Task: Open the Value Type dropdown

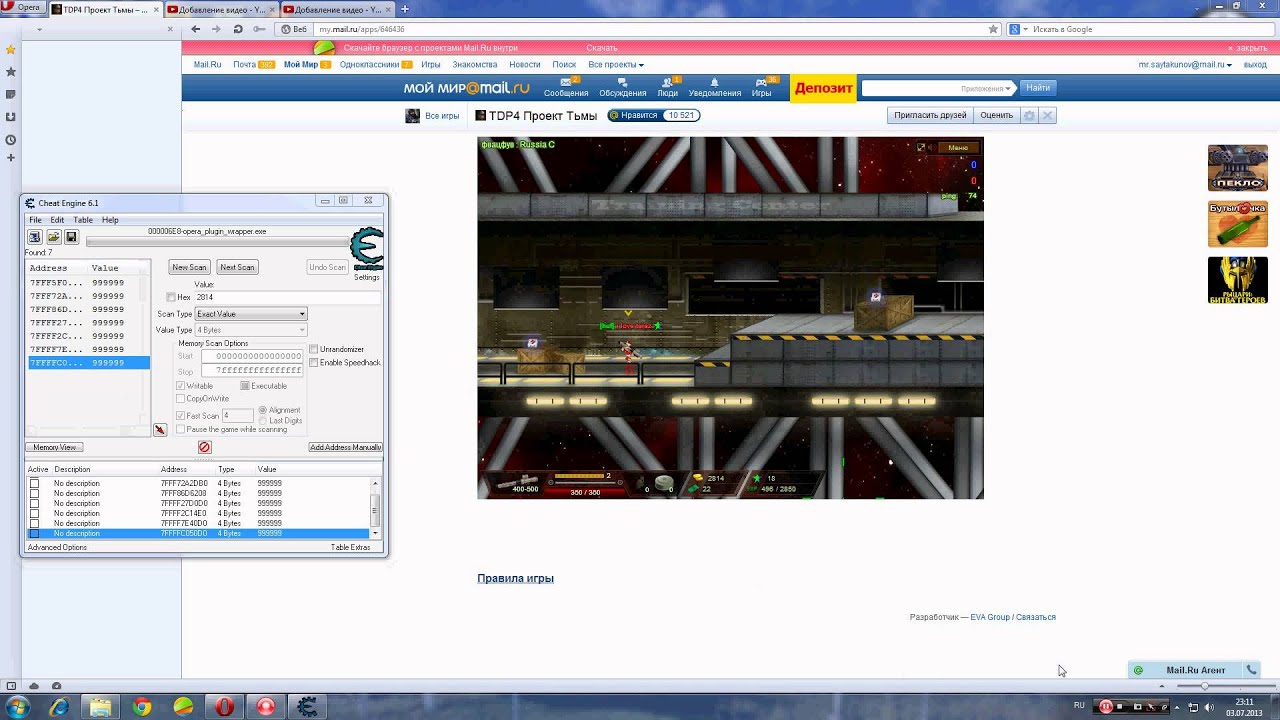Action: 251,330
